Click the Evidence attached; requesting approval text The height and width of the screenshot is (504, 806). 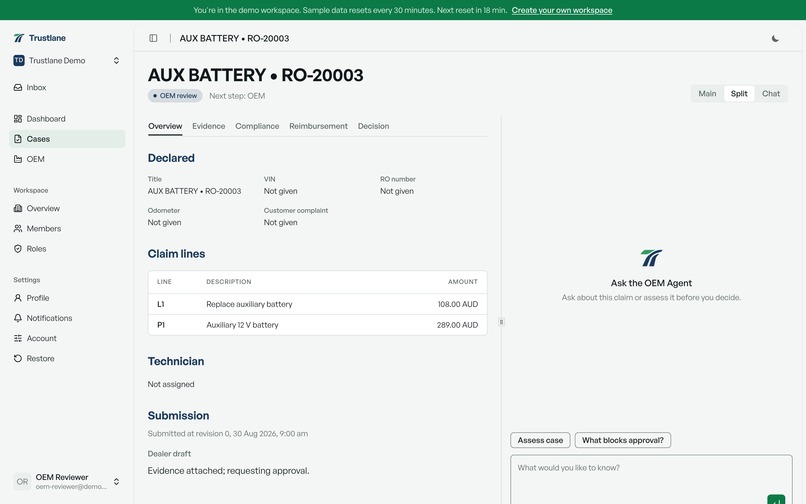(228, 471)
